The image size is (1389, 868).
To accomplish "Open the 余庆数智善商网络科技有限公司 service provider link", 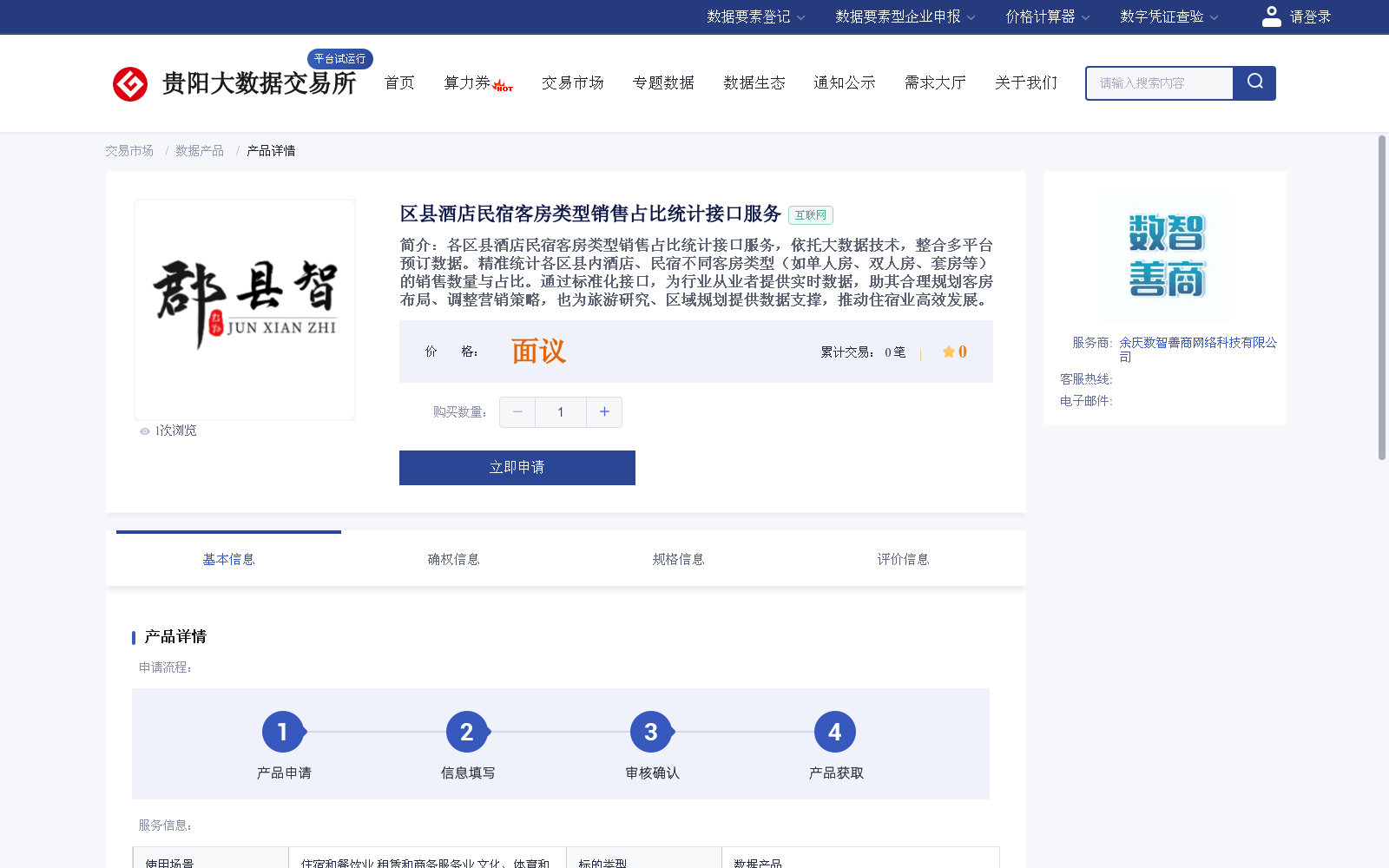I will coord(1198,343).
